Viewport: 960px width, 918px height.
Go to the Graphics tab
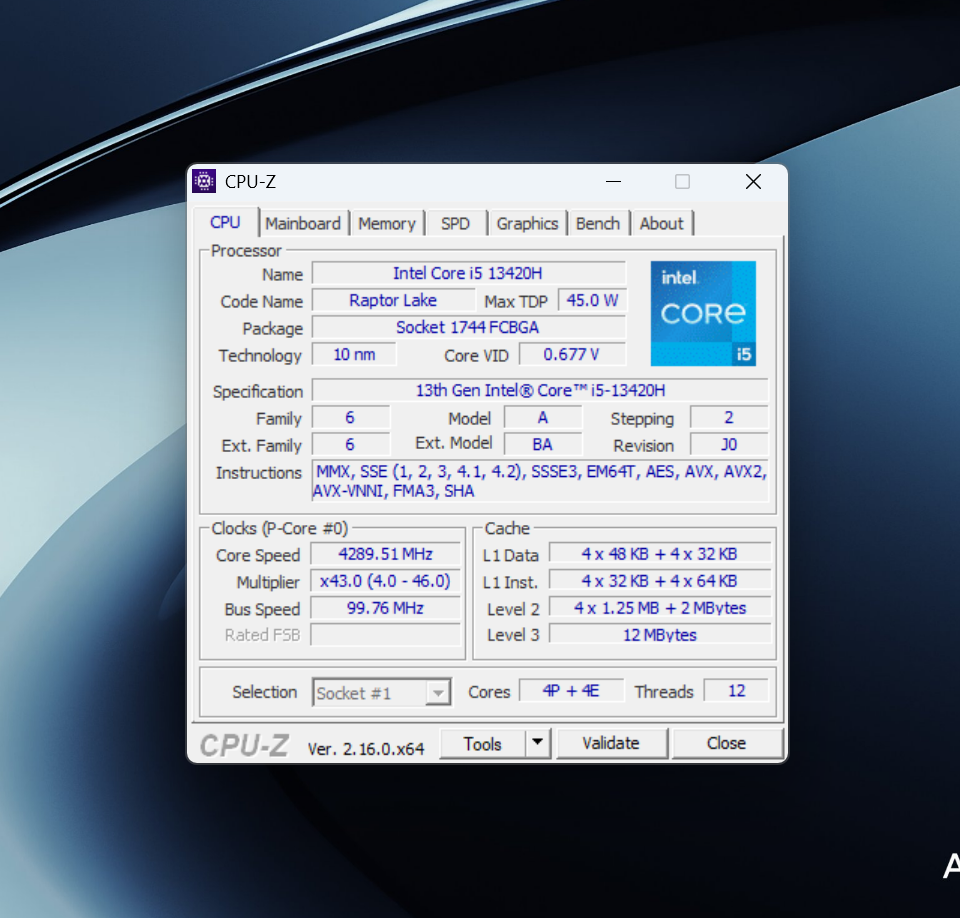click(527, 223)
